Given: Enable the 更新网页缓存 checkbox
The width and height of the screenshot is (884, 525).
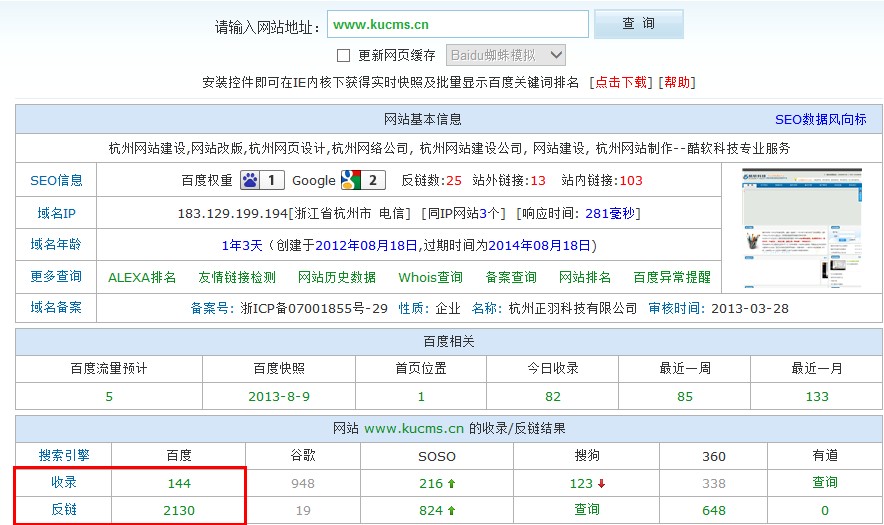Looking at the screenshot, I should [x=343, y=56].
